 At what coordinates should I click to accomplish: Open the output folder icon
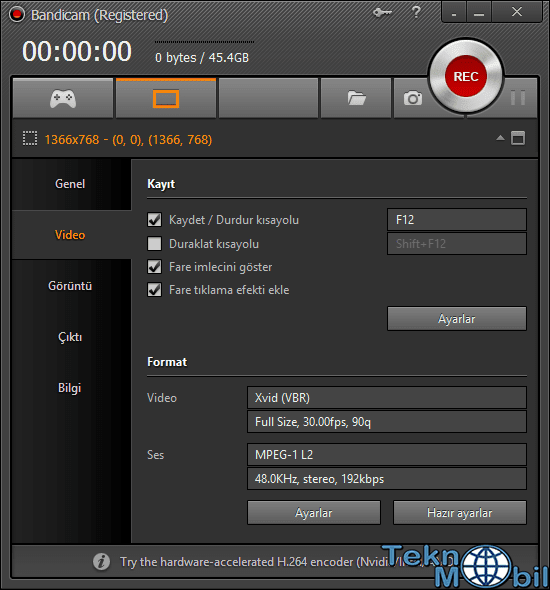click(356, 98)
